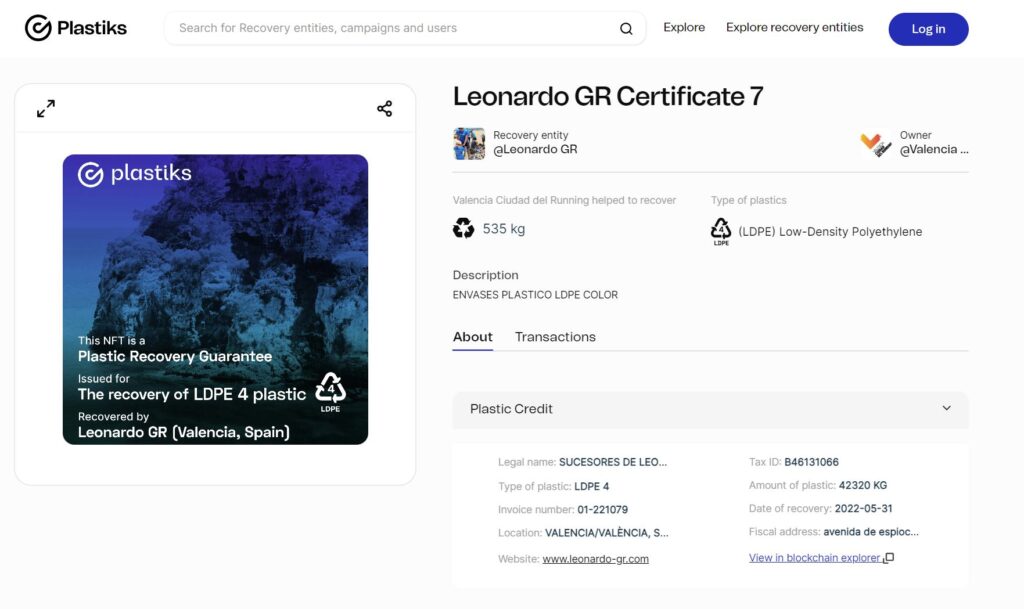
Task: Open the Leonardo GR recovery entity avatar
Action: pyautogui.click(x=469, y=144)
